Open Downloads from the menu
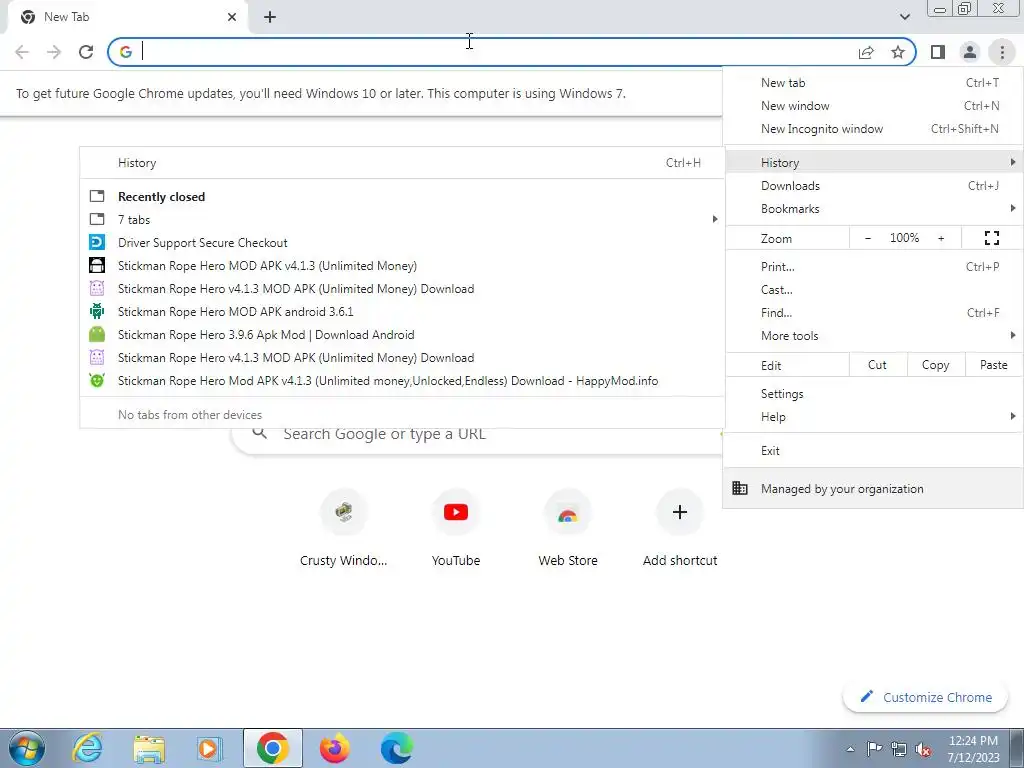1024x768 pixels. (x=873, y=185)
